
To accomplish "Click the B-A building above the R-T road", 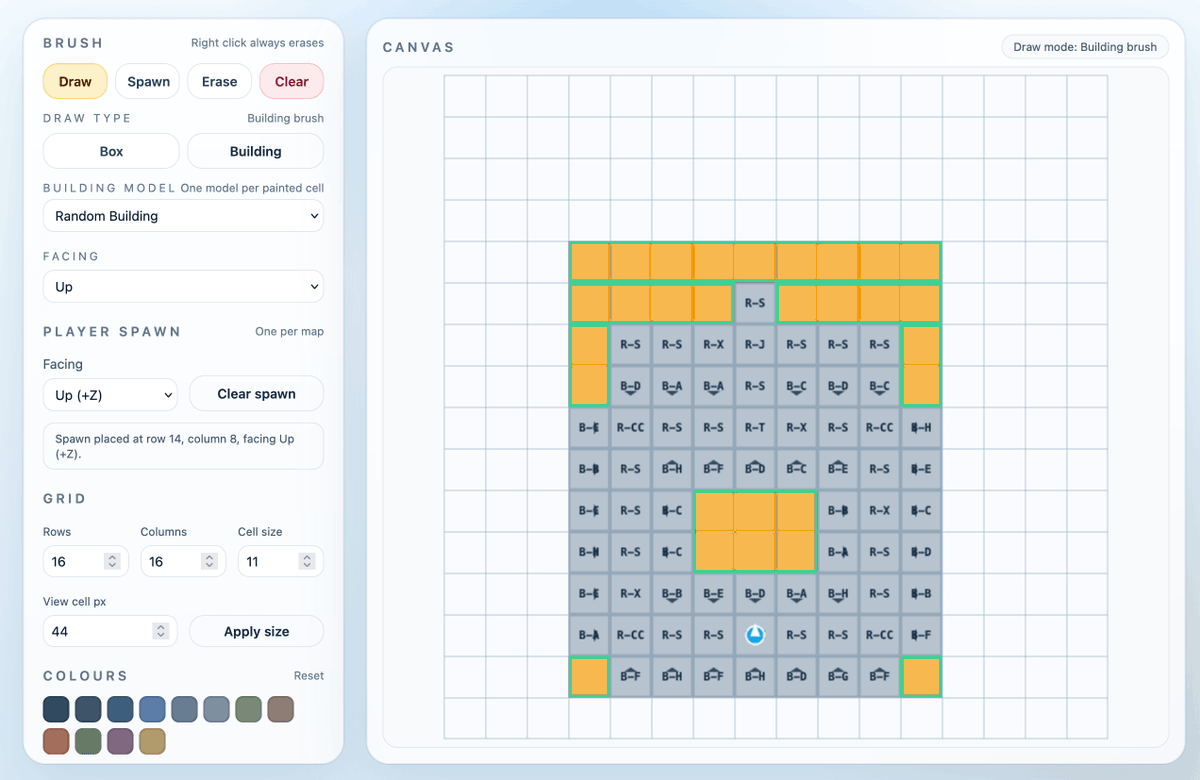I will tap(714, 387).
